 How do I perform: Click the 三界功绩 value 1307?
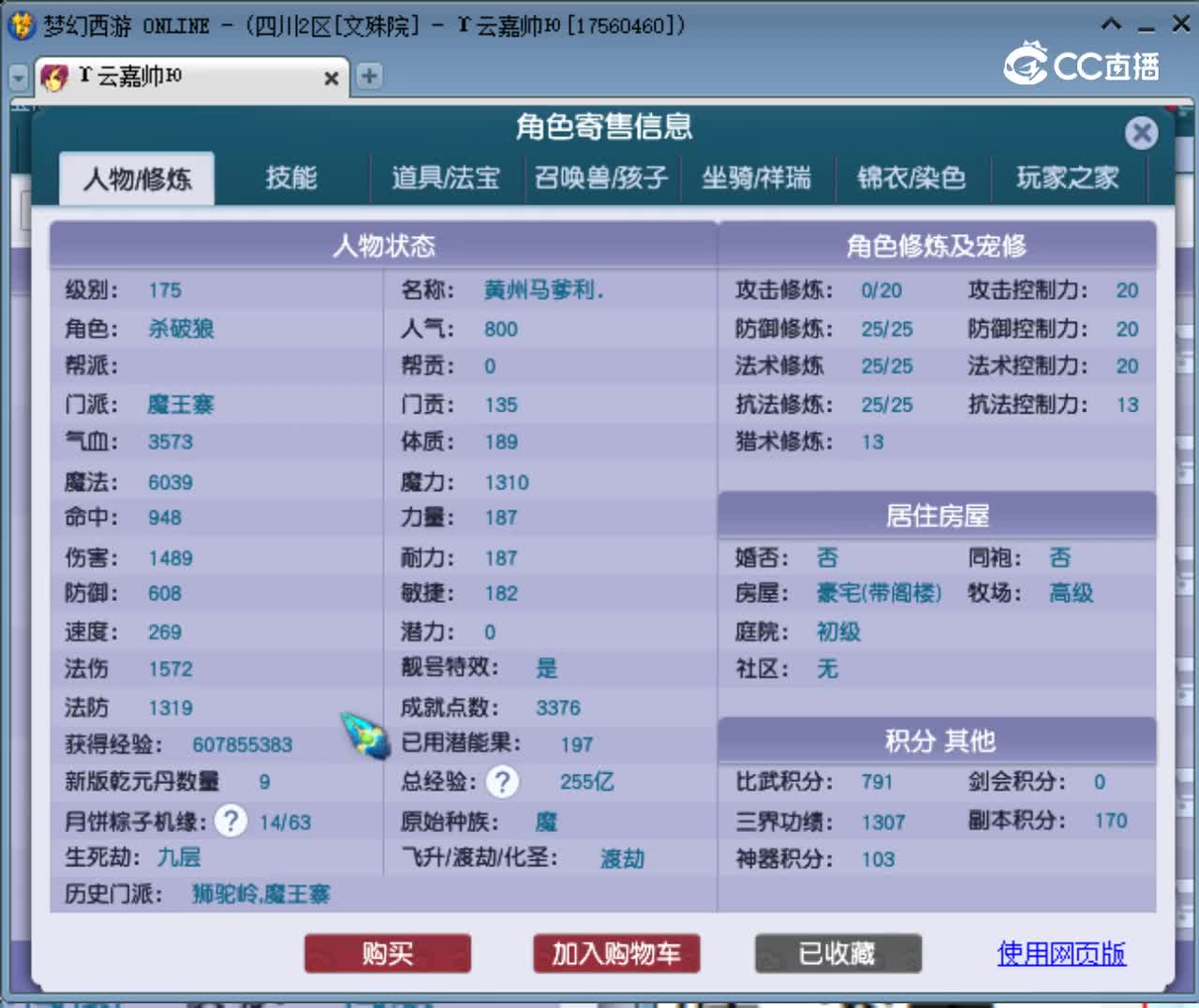coord(883,823)
